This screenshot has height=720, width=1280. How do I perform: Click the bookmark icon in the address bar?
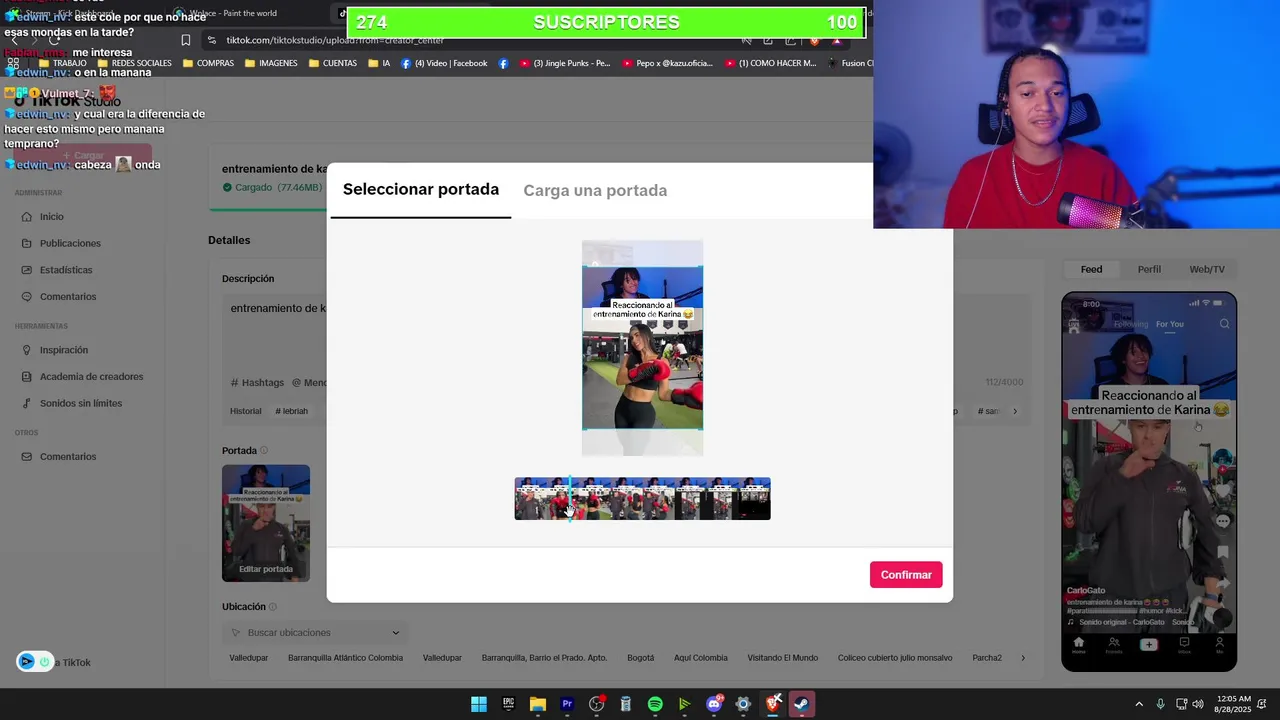185,40
